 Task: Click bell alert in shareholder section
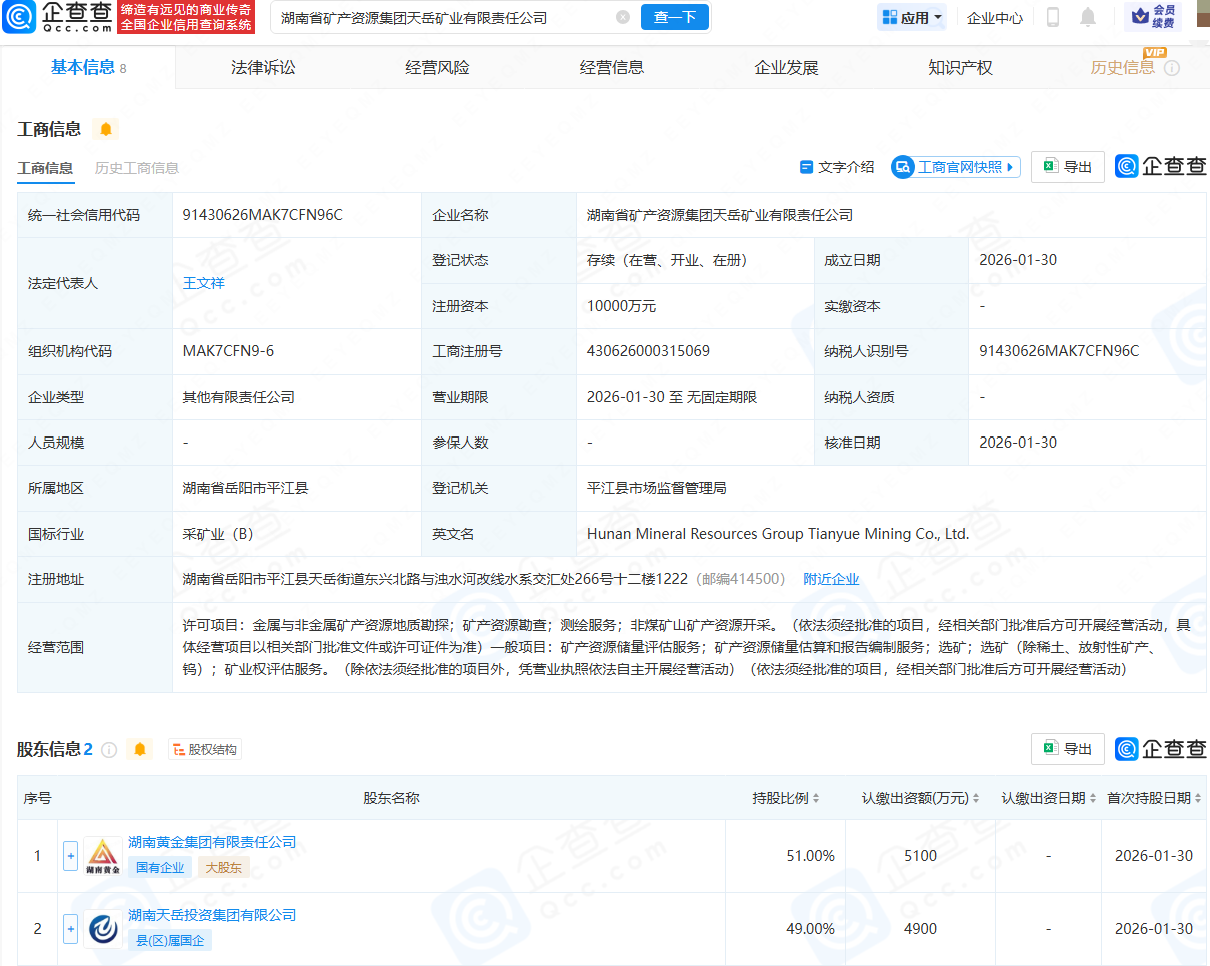(x=139, y=750)
